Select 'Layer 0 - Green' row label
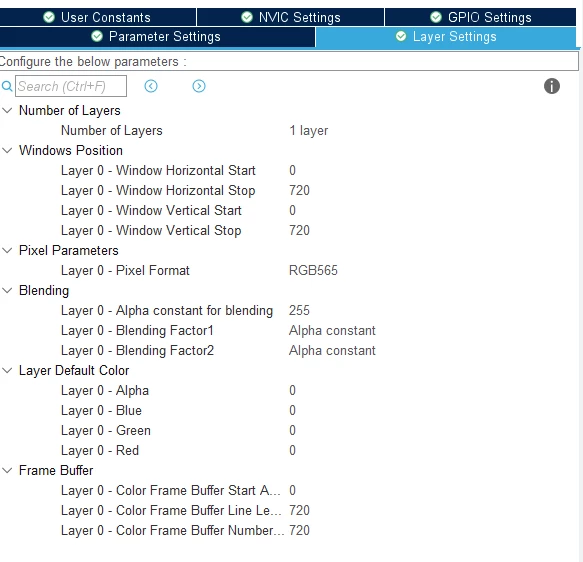This screenshot has width=583, height=562. click(x=106, y=430)
